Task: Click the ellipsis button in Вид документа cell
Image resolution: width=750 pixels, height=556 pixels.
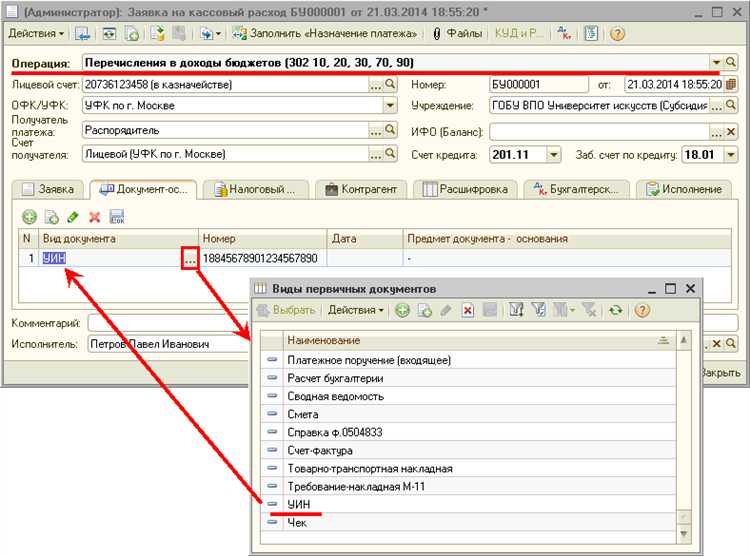Action: point(189,259)
